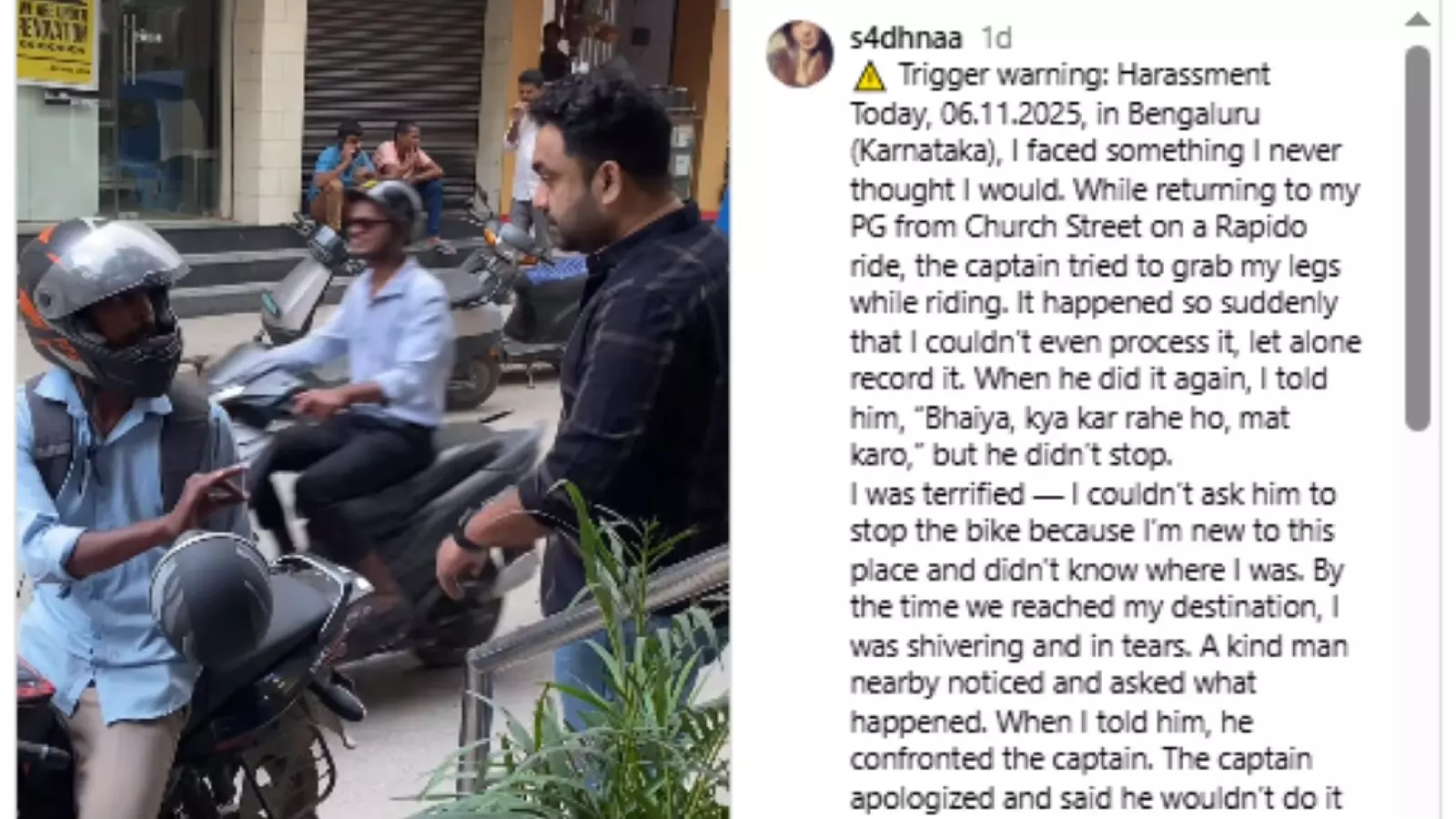Click the scrollbar up arrow
This screenshot has height=819, width=1456.
1417,20
